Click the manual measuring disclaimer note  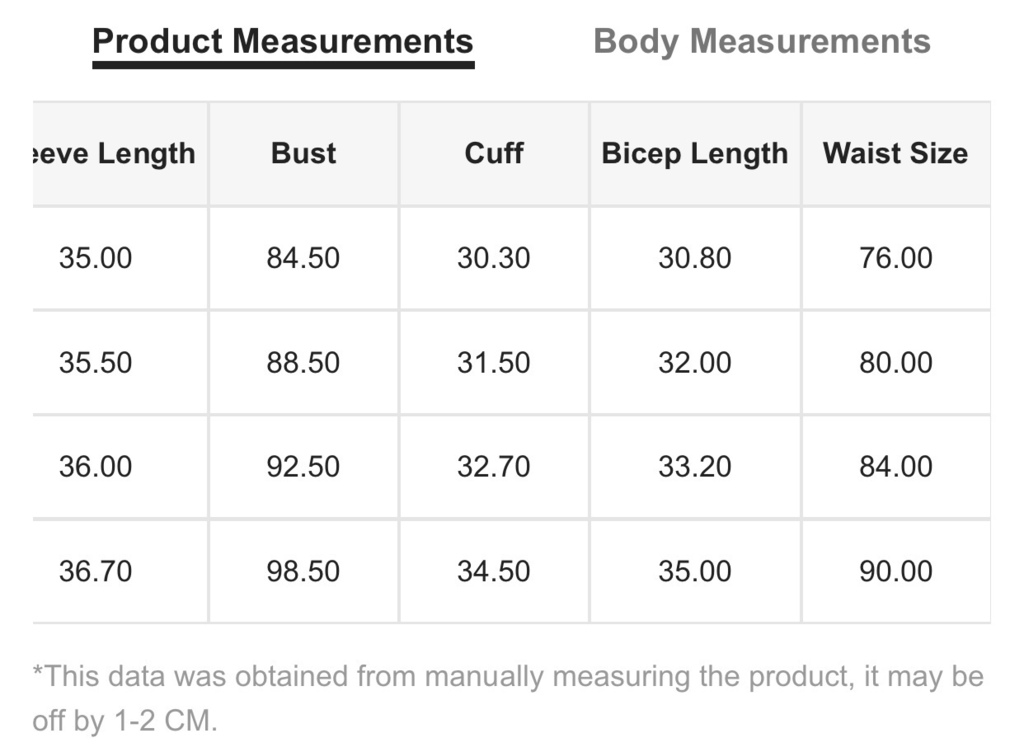[508, 698]
